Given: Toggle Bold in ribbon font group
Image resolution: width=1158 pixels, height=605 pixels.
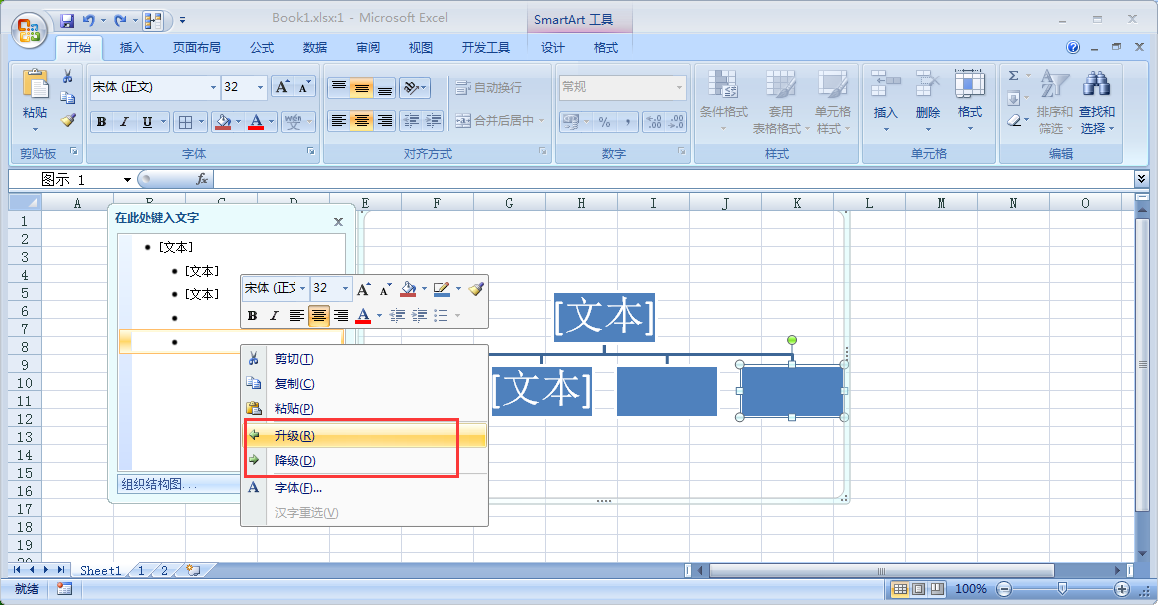Looking at the screenshot, I should pos(102,122).
